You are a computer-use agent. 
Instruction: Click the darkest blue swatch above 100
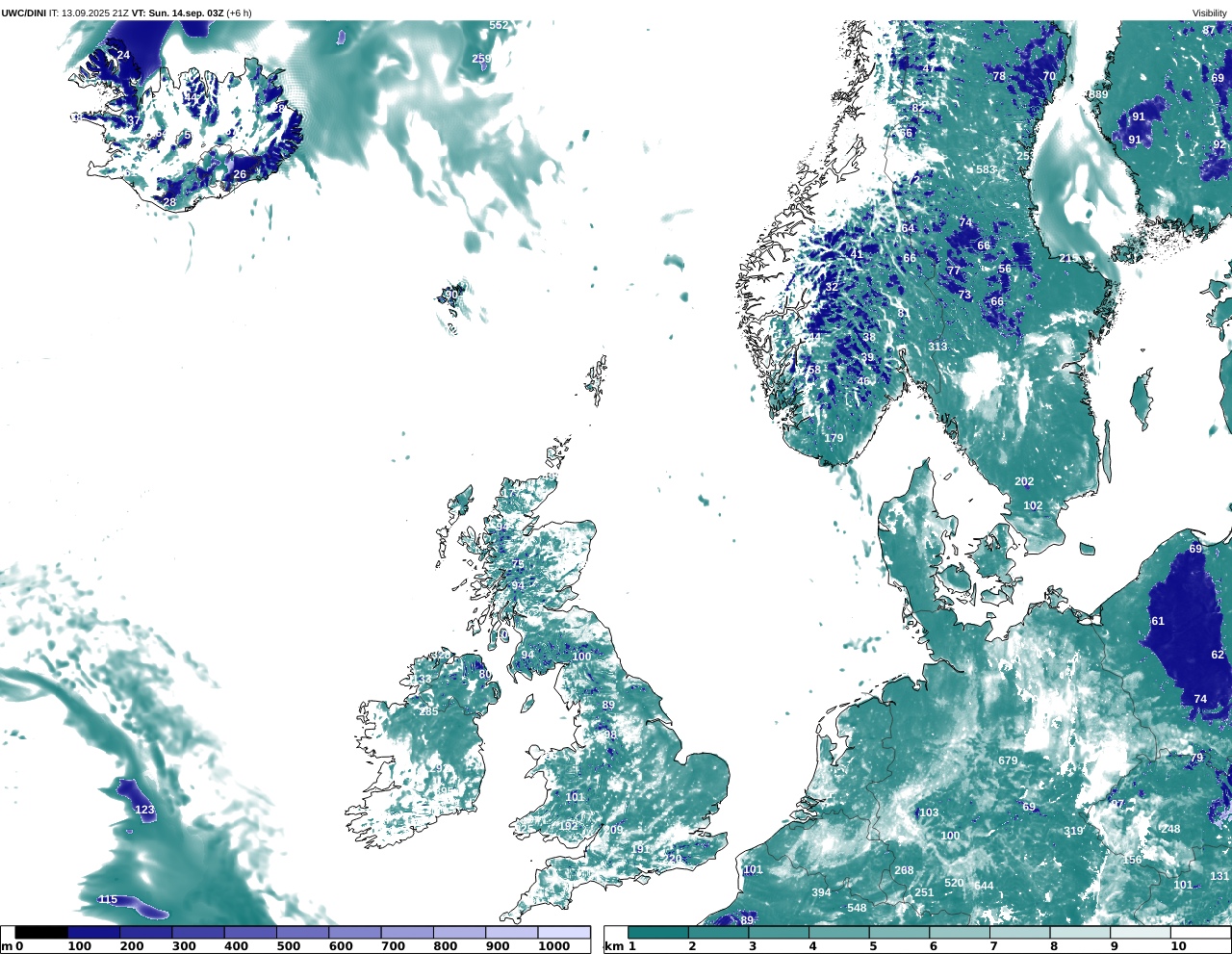click(x=93, y=932)
